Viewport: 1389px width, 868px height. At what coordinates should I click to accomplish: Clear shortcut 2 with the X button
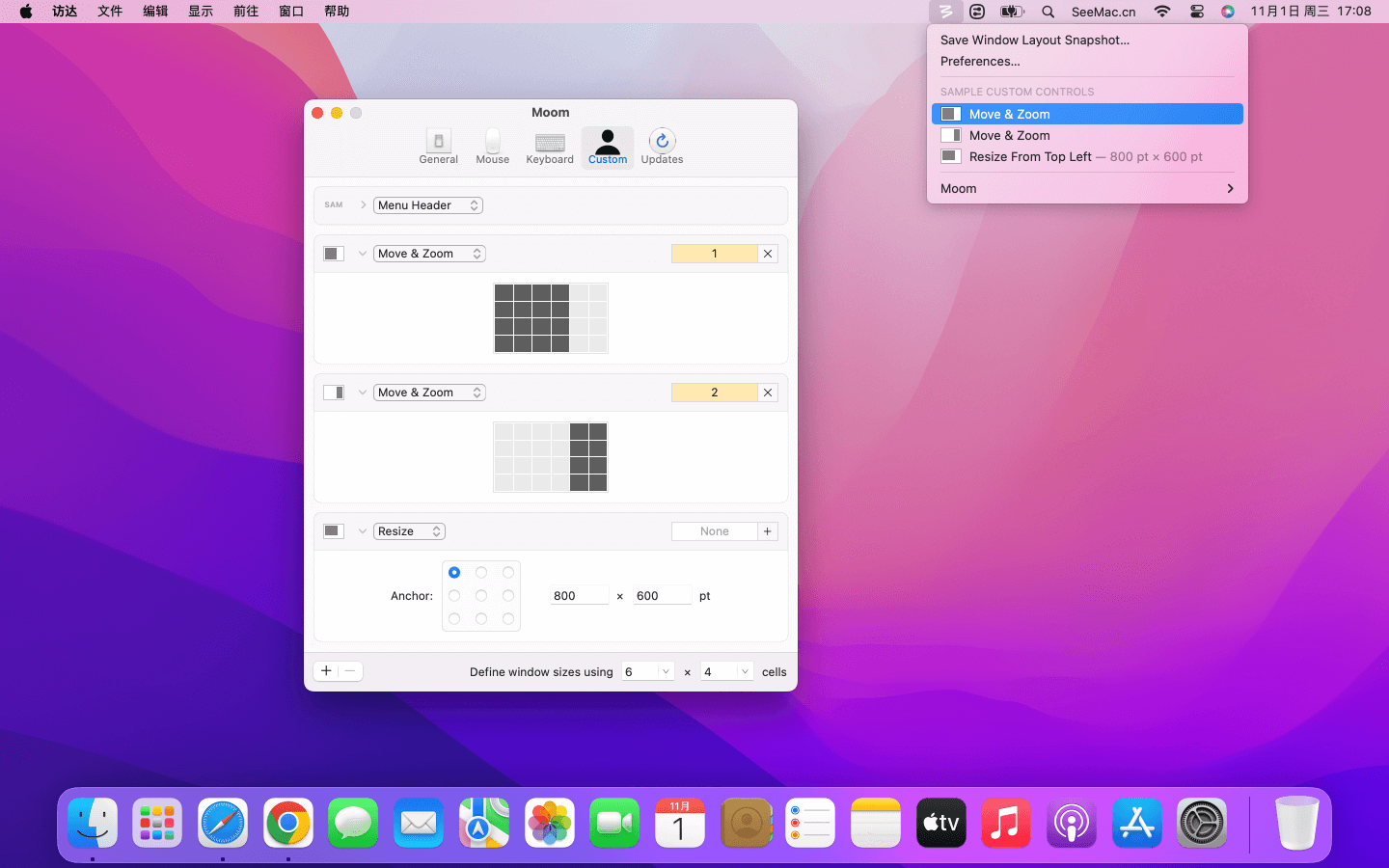(768, 393)
